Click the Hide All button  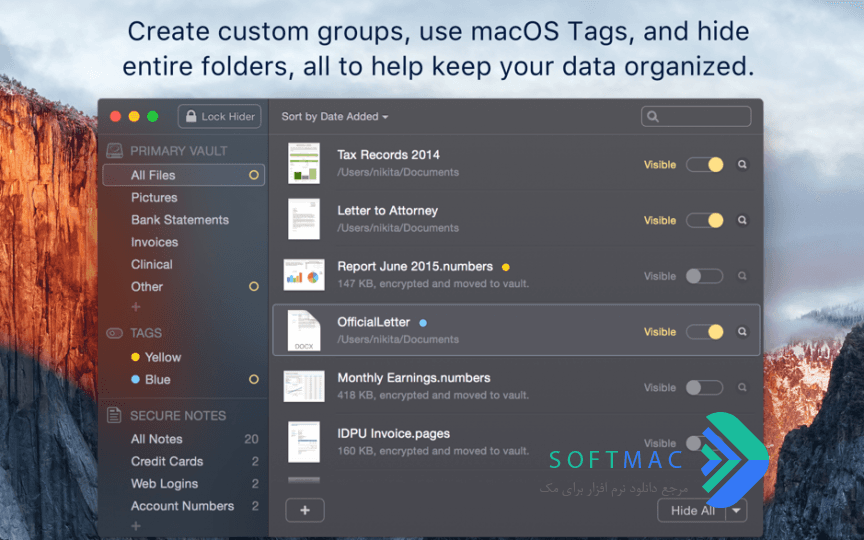pos(692,511)
